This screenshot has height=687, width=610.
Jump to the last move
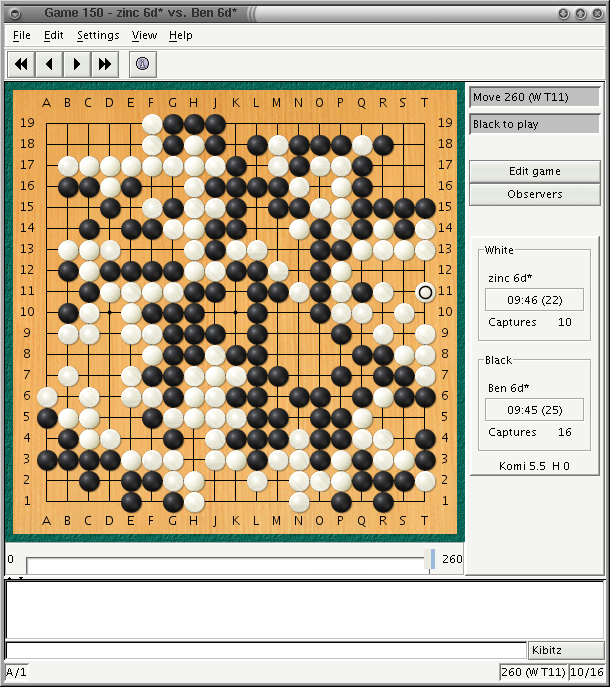coord(105,64)
